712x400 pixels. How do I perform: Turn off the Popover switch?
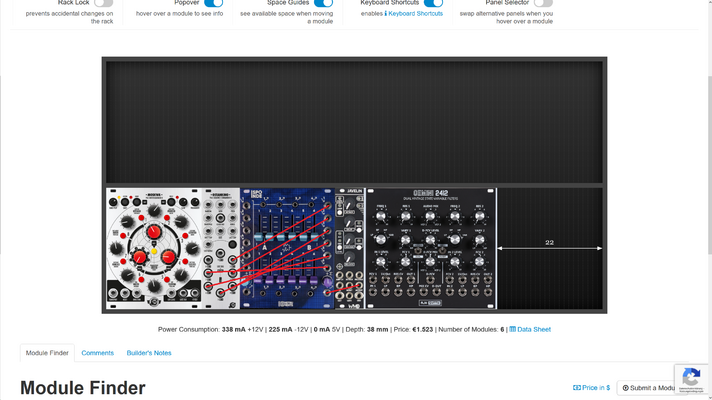click(213, 3)
